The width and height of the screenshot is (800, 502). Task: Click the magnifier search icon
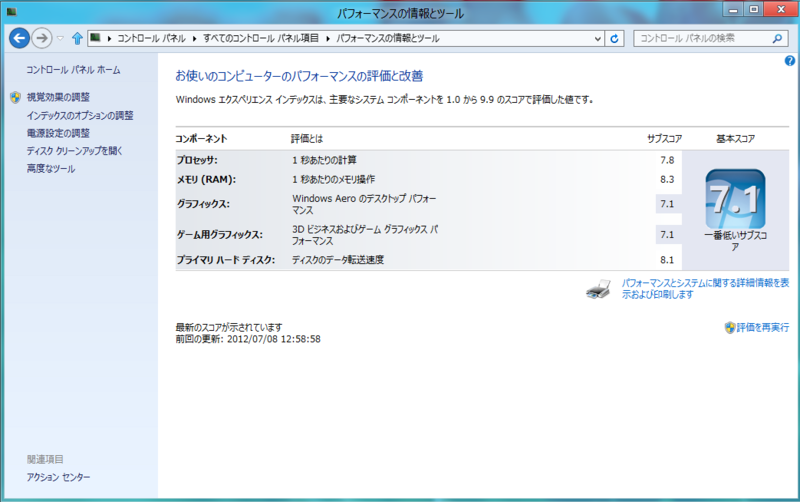coord(777,38)
